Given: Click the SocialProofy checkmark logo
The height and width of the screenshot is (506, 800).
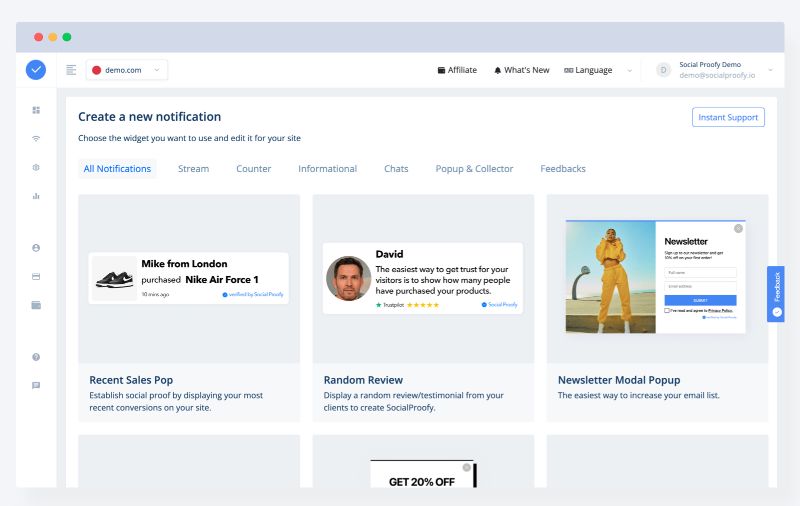Looking at the screenshot, I should click(36, 70).
